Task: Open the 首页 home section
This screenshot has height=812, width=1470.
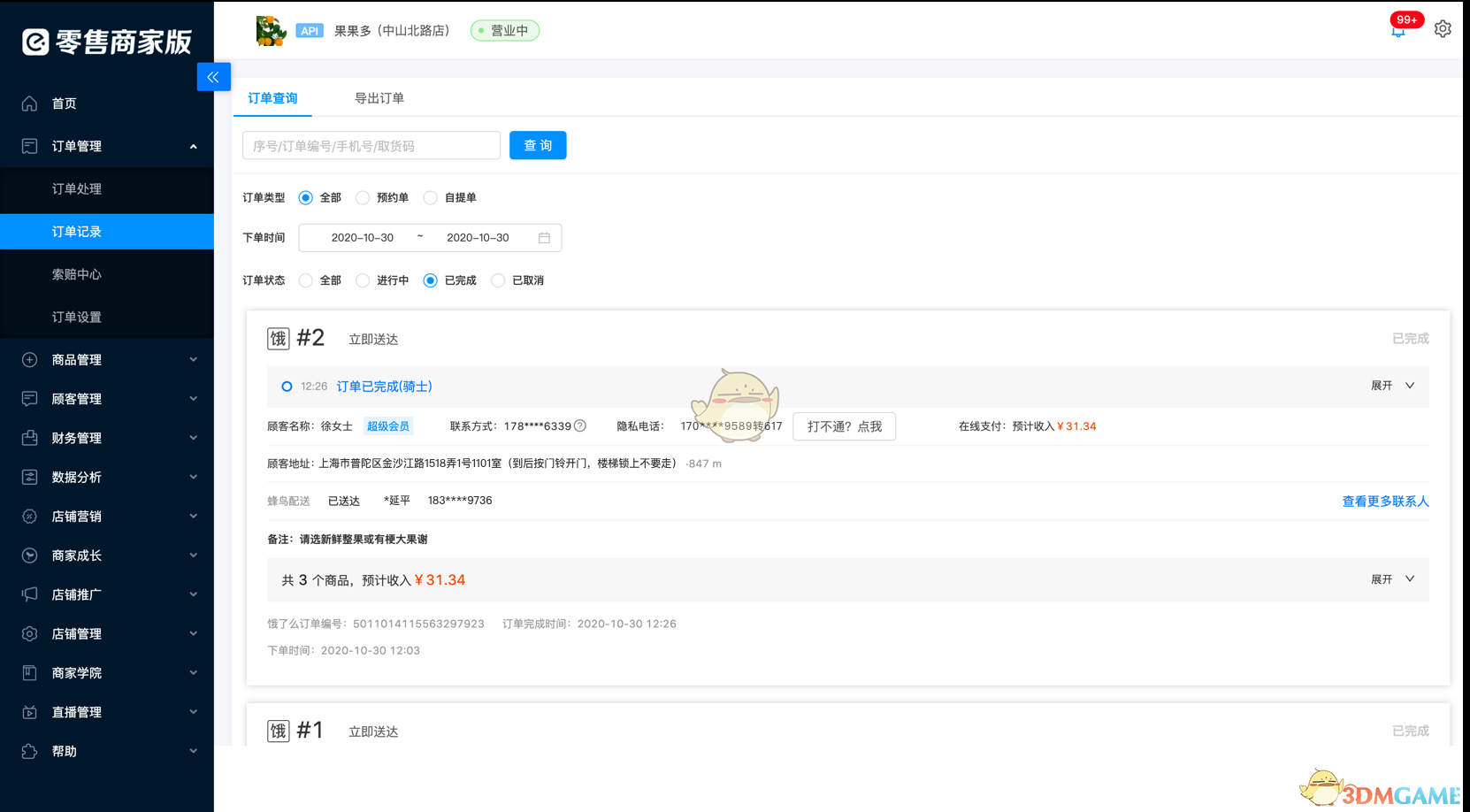Action: [63, 103]
